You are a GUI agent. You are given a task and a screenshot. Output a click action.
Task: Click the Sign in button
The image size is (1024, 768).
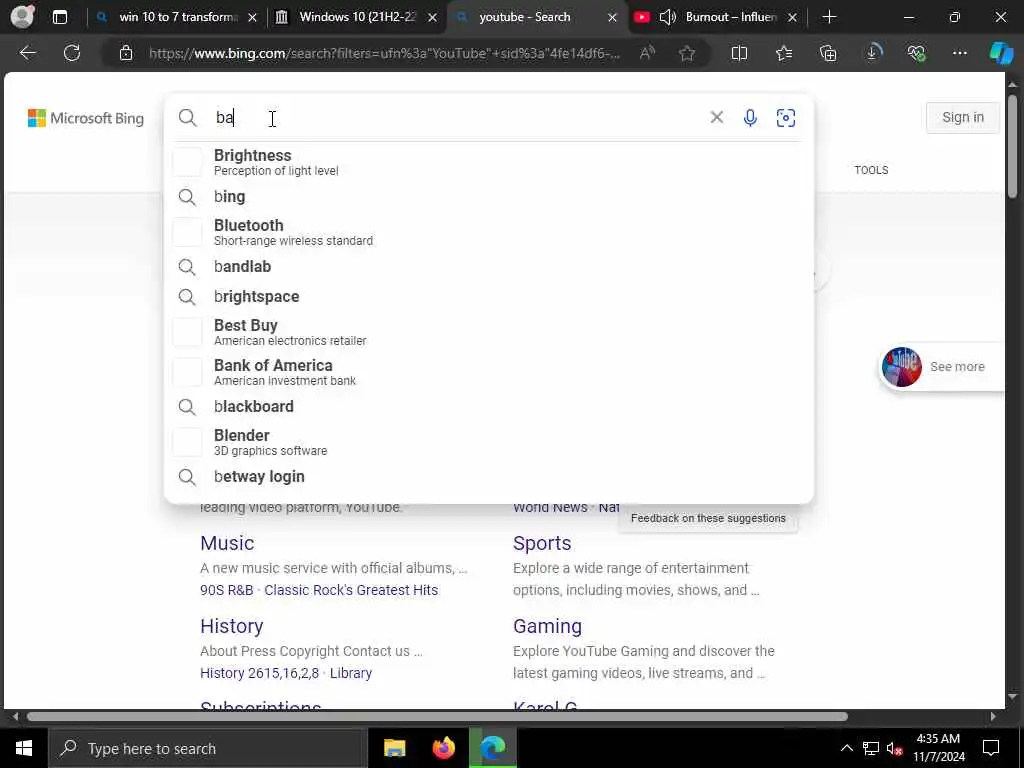tap(963, 118)
